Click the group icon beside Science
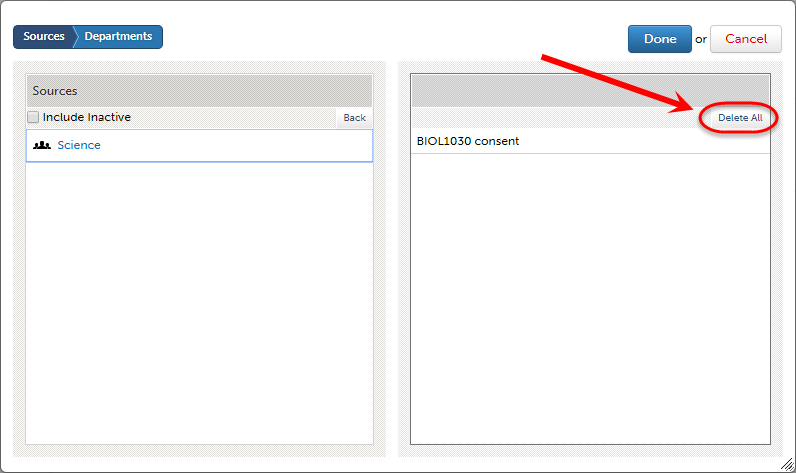Image resolution: width=796 pixels, height=473 pixels. [x=42, y=146]
